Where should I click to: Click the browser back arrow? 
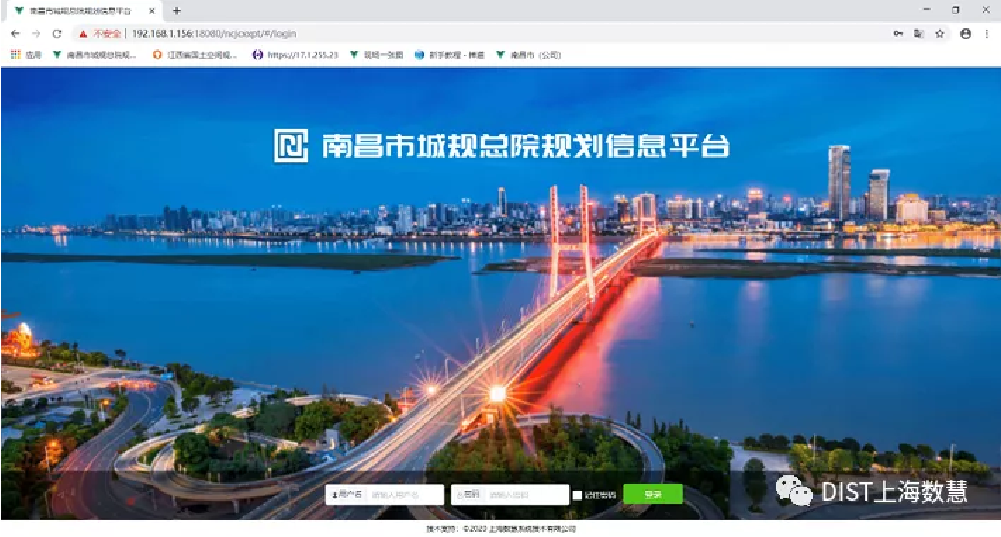coord(15,33)
